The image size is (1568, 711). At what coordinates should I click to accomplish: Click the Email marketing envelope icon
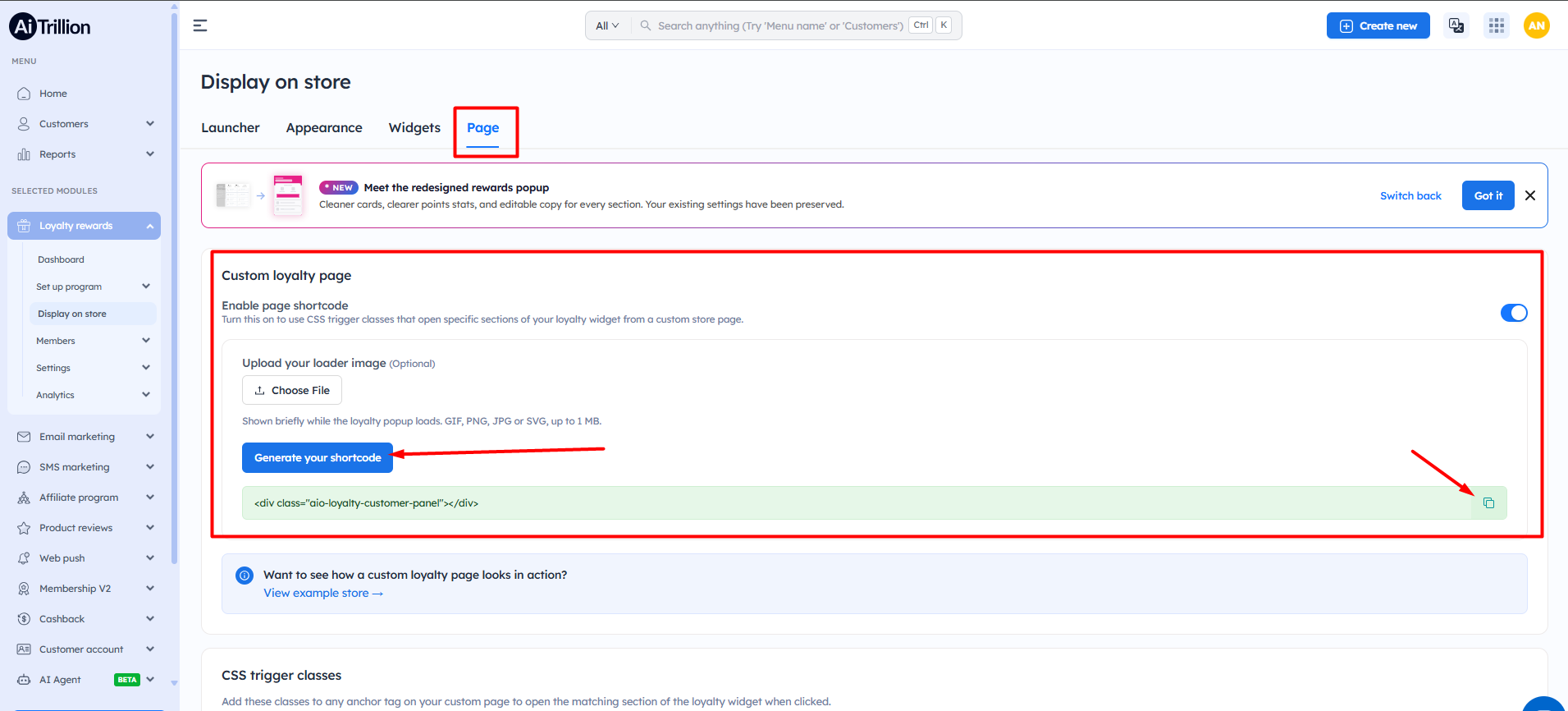pyautogui.click(x=24, y=437)
